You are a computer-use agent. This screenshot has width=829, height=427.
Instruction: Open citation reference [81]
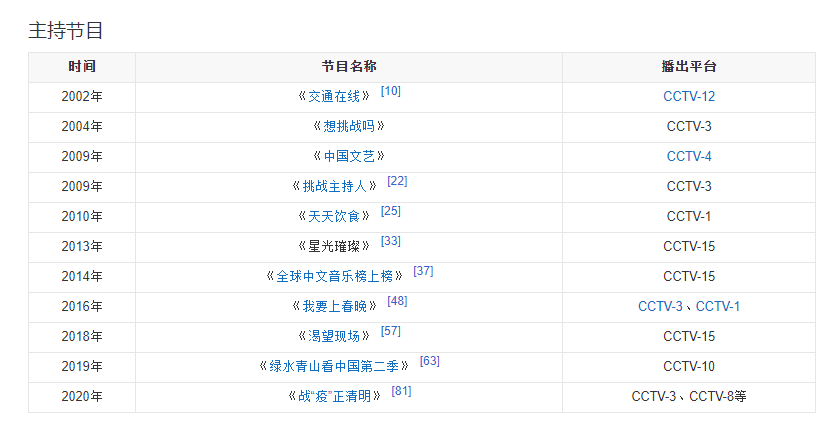(401, 391)
